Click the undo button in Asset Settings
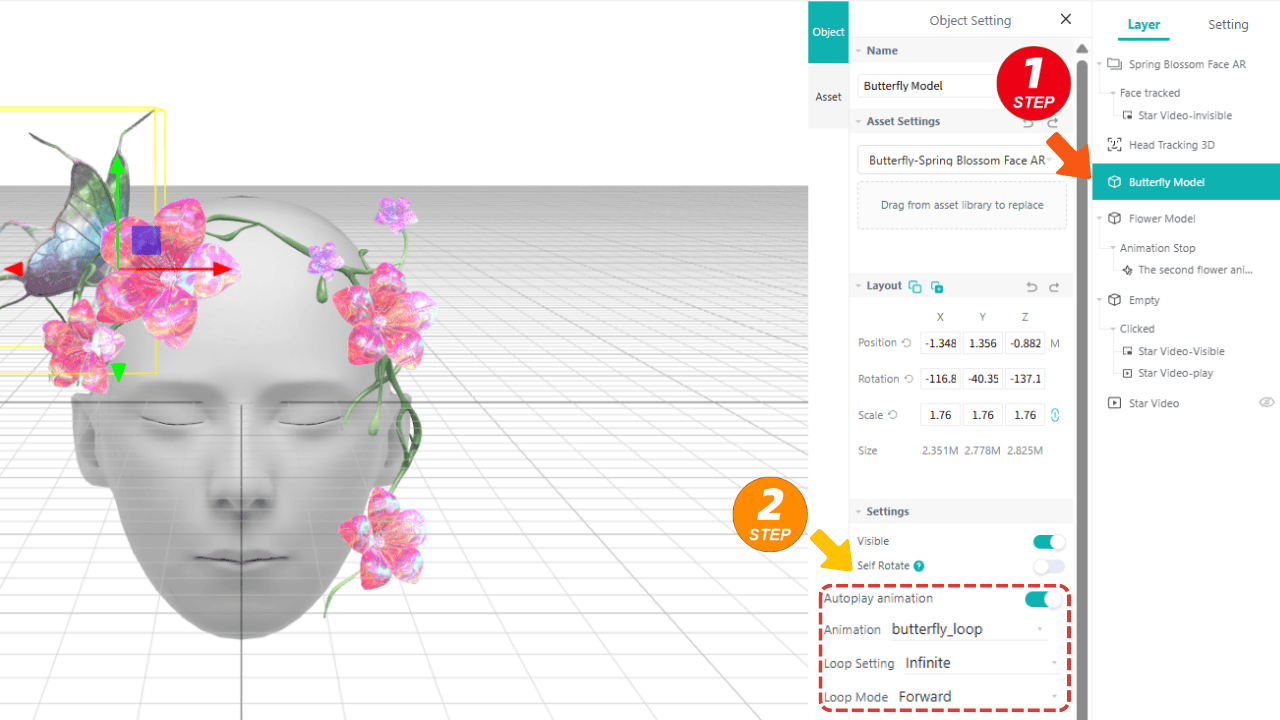 [1027, 121]
